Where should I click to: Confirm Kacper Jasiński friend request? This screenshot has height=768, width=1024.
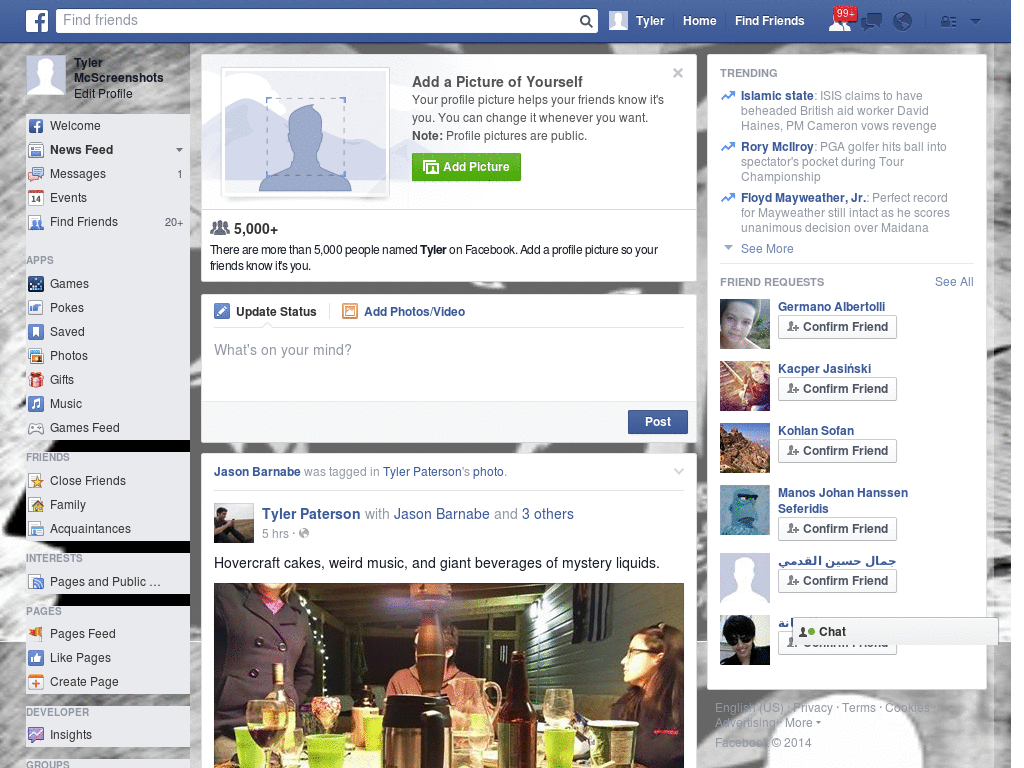pyautogui.click(x=837, y=389)
